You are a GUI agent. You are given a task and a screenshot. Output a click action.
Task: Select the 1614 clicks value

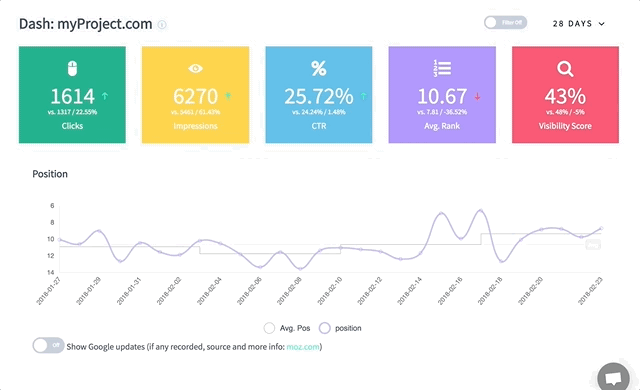(73, 97)
